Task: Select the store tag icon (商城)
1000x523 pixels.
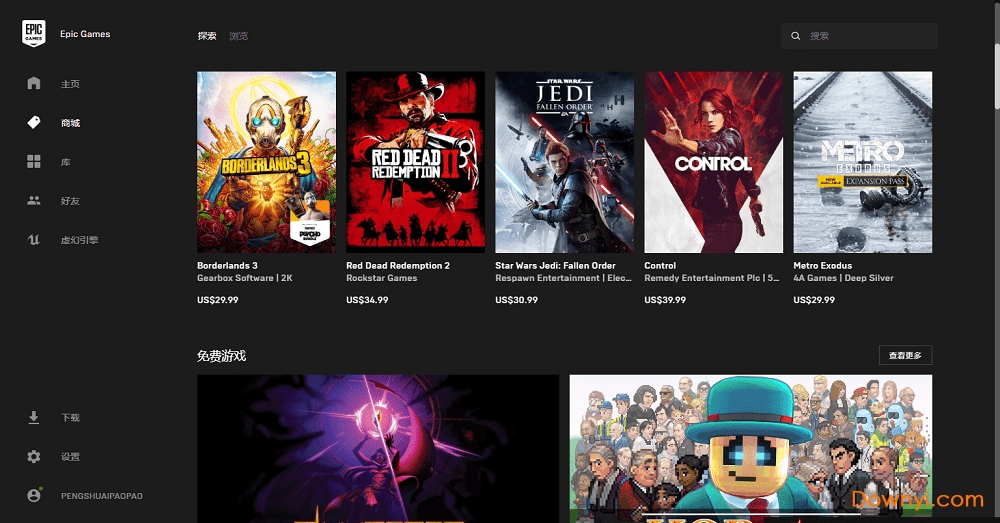Action: 34,122
